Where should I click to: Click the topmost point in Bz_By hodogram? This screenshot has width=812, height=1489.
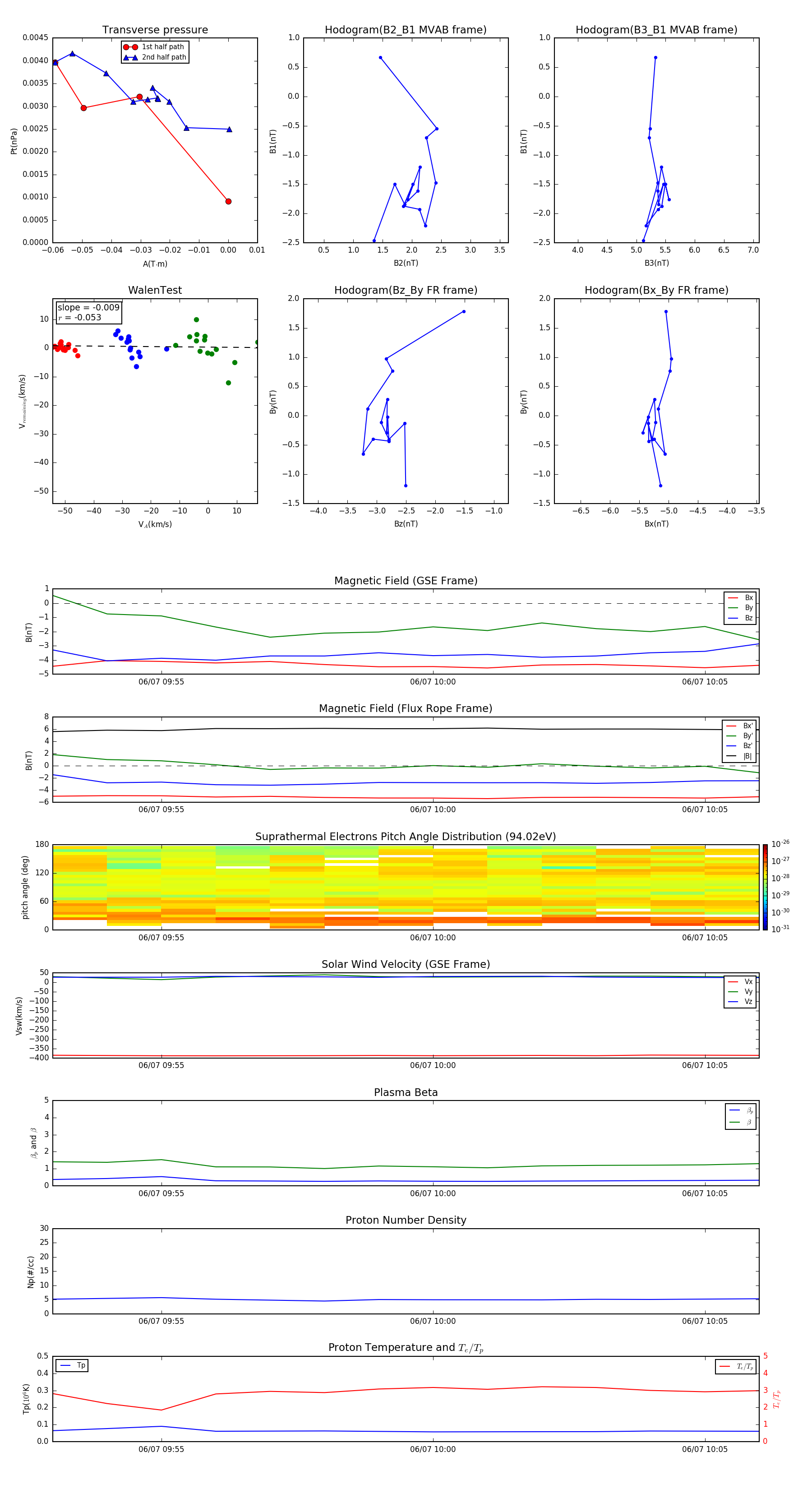coord(463,311)
